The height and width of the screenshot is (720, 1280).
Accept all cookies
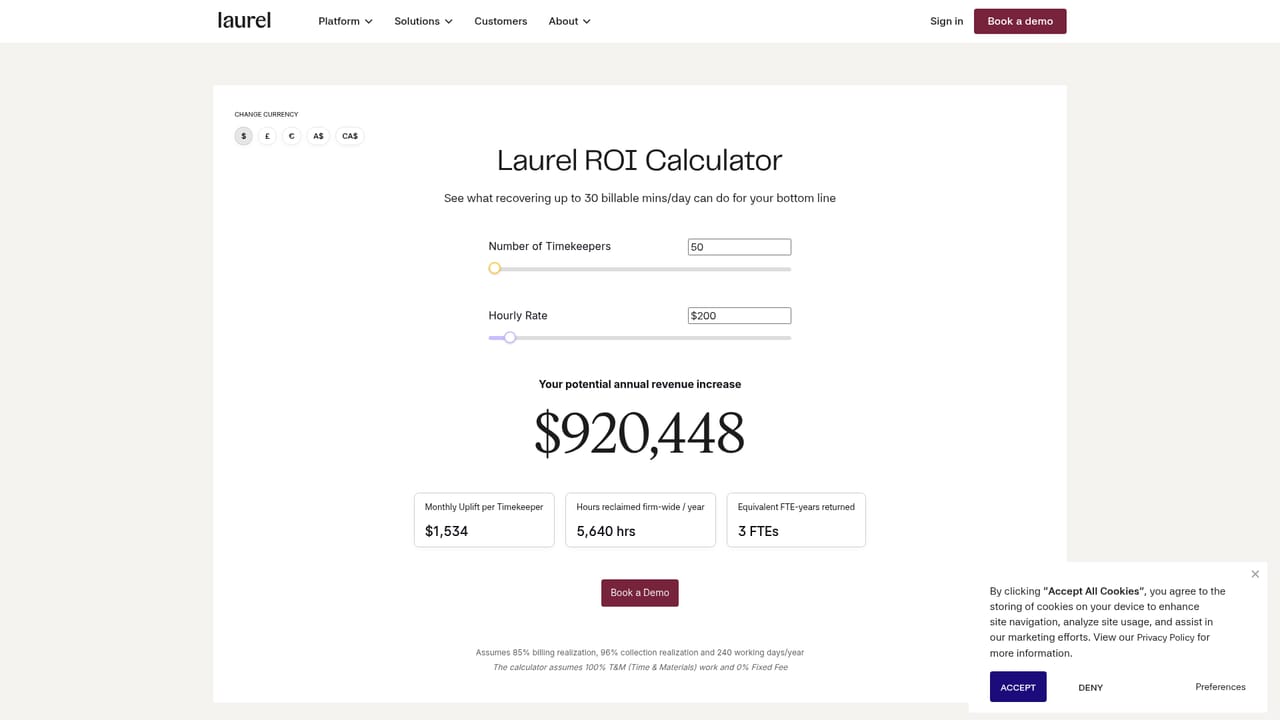pos(1018,687)
